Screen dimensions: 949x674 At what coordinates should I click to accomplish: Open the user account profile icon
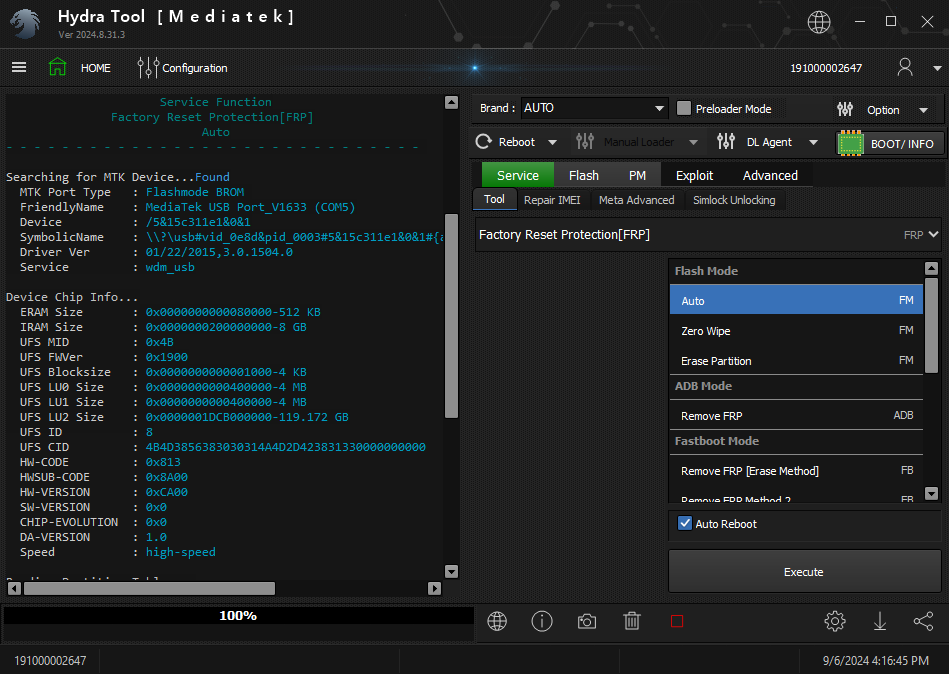click(905, 67)
